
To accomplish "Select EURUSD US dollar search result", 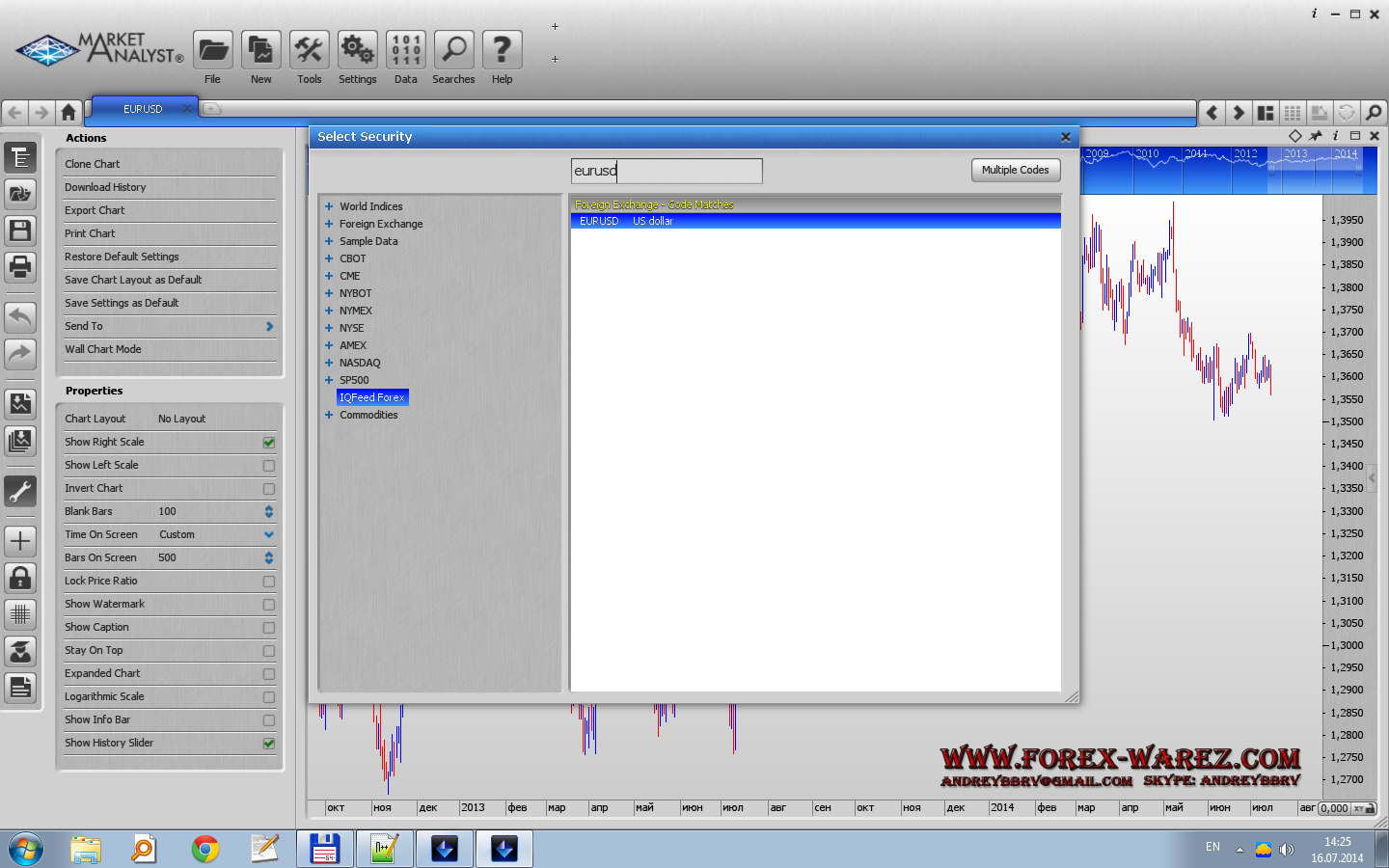I will pyautogui.click(x=815, y=221).
